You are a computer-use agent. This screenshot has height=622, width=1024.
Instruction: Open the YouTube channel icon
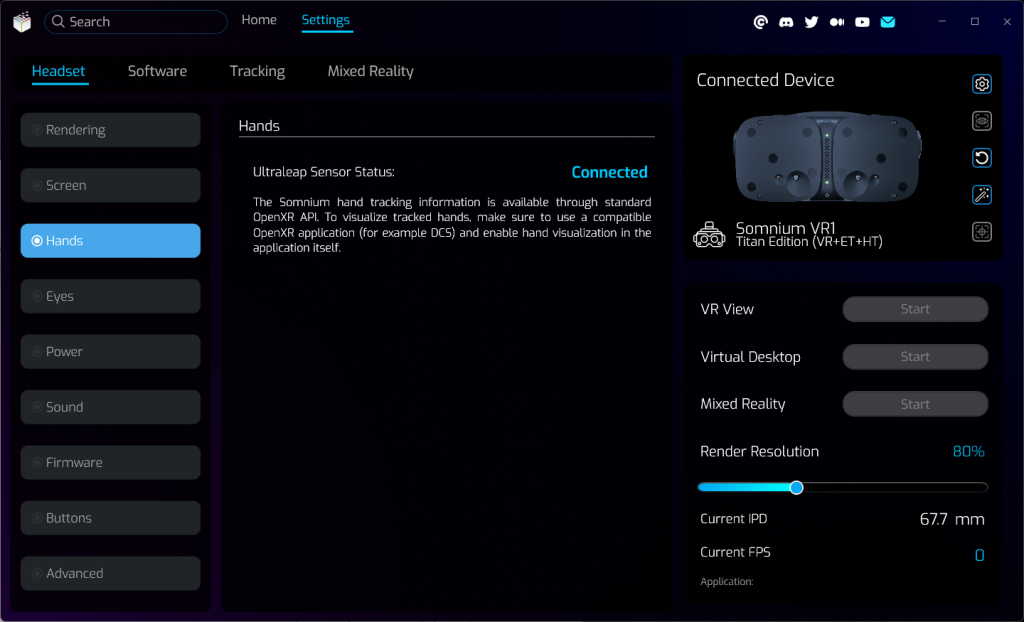(862, 22)
